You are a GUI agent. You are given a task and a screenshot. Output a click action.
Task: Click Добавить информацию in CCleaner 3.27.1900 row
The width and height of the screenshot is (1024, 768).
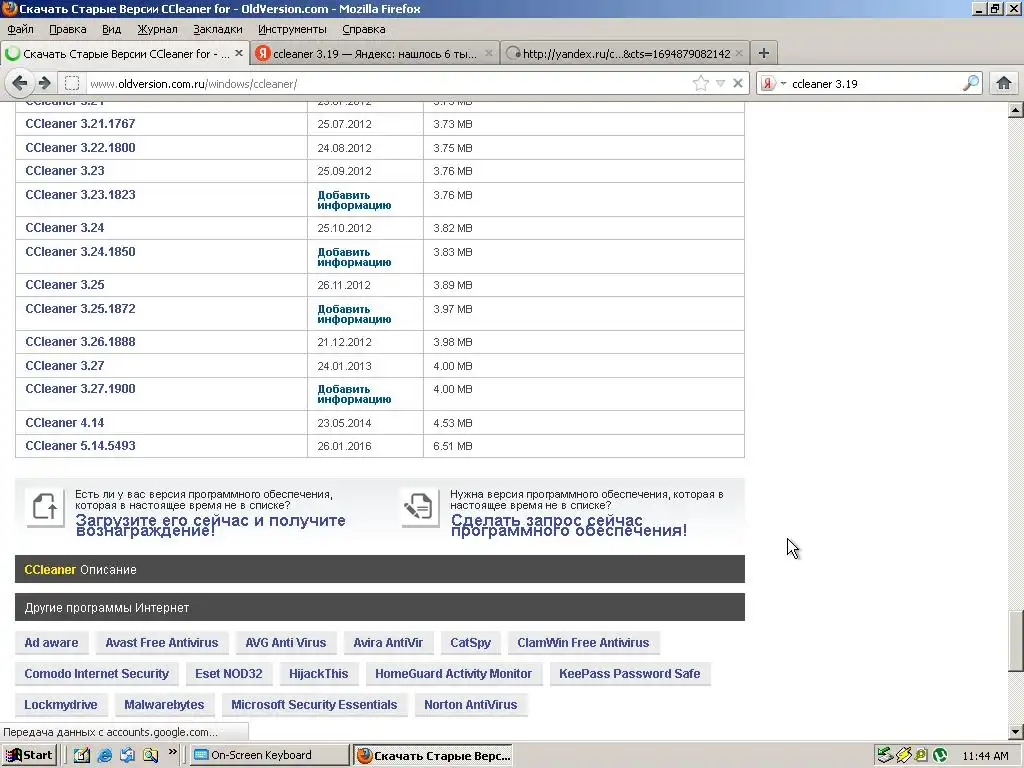354,394
